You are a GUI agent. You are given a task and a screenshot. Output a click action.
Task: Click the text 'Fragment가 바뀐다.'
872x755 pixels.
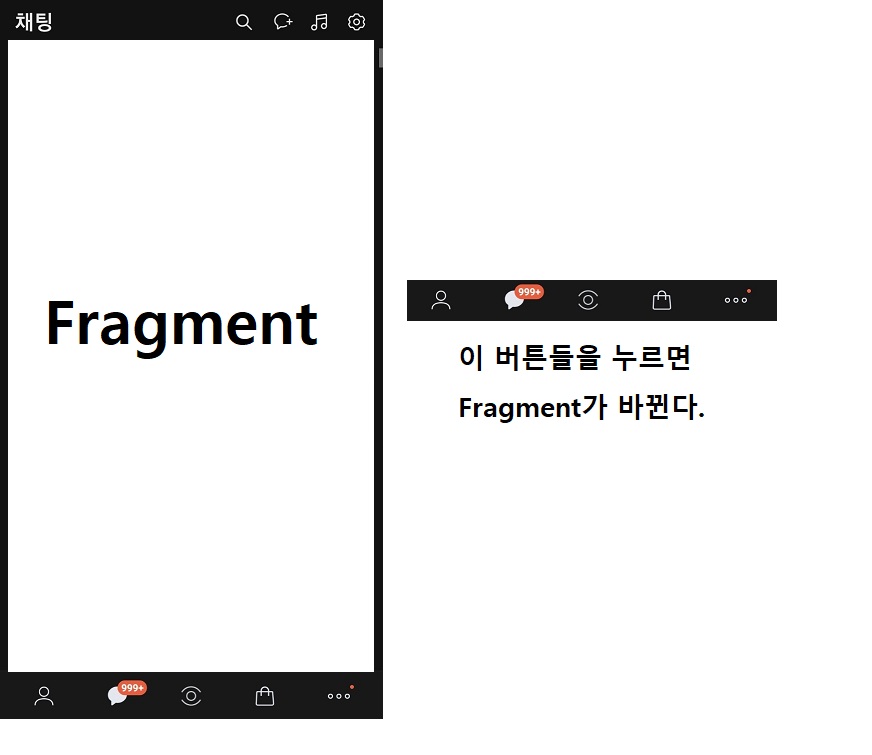[x=582, y=408]
